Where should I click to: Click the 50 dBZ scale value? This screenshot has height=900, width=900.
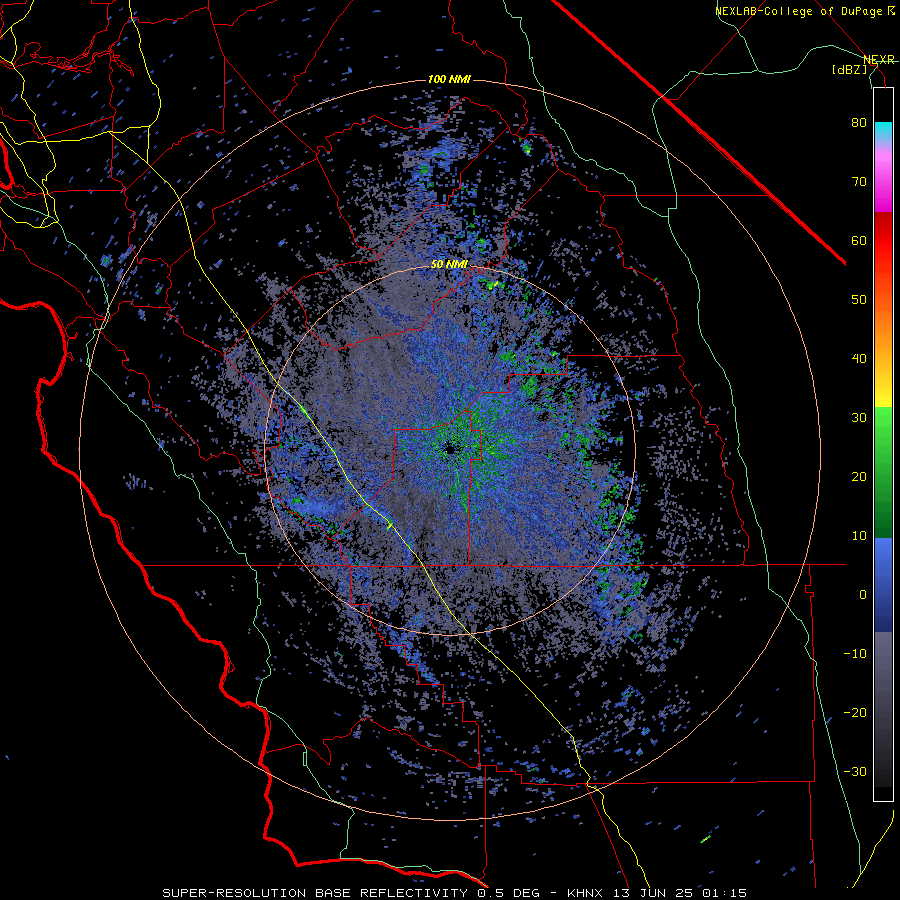(x=859, y=300)
